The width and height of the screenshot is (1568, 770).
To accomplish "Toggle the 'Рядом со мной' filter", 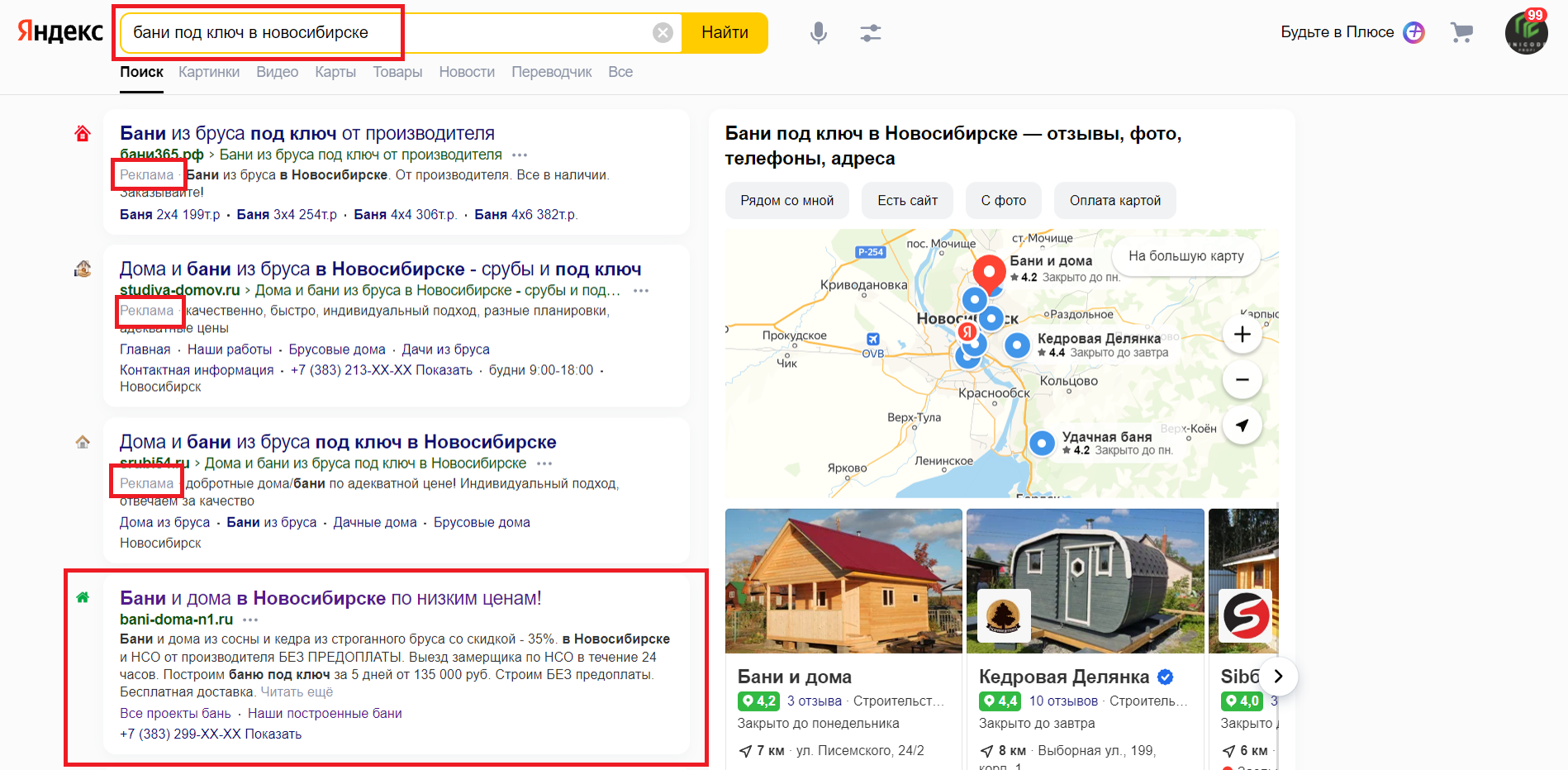I will 786,201.
